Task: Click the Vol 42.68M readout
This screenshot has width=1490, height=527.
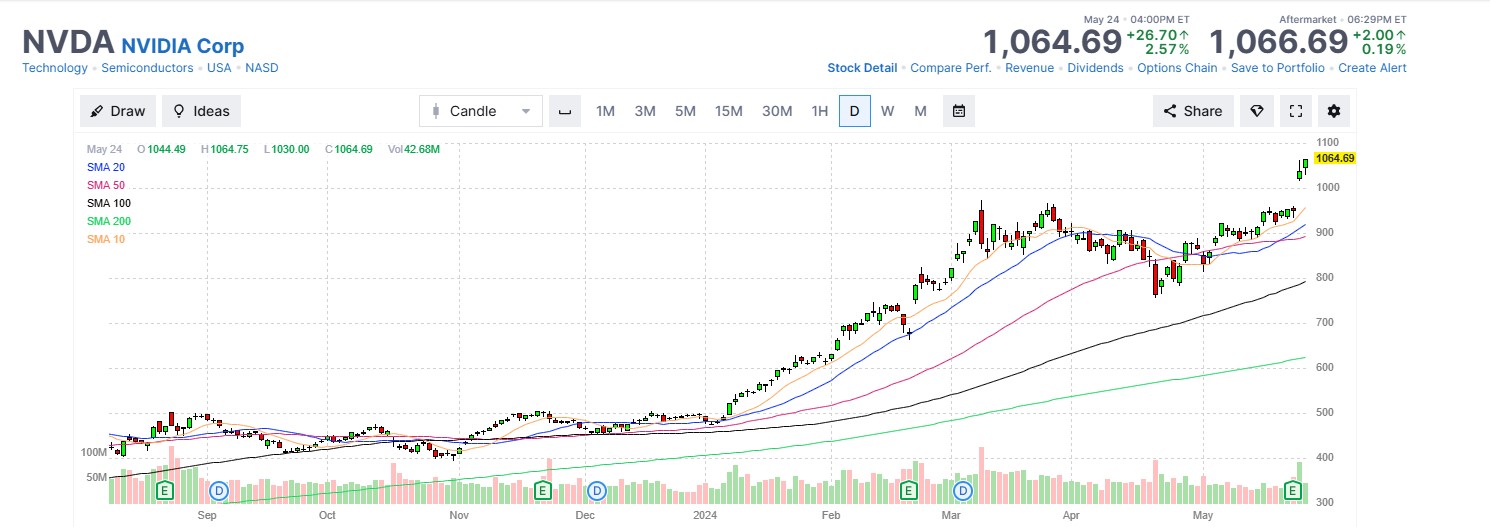Action: (x=414, y=149)
